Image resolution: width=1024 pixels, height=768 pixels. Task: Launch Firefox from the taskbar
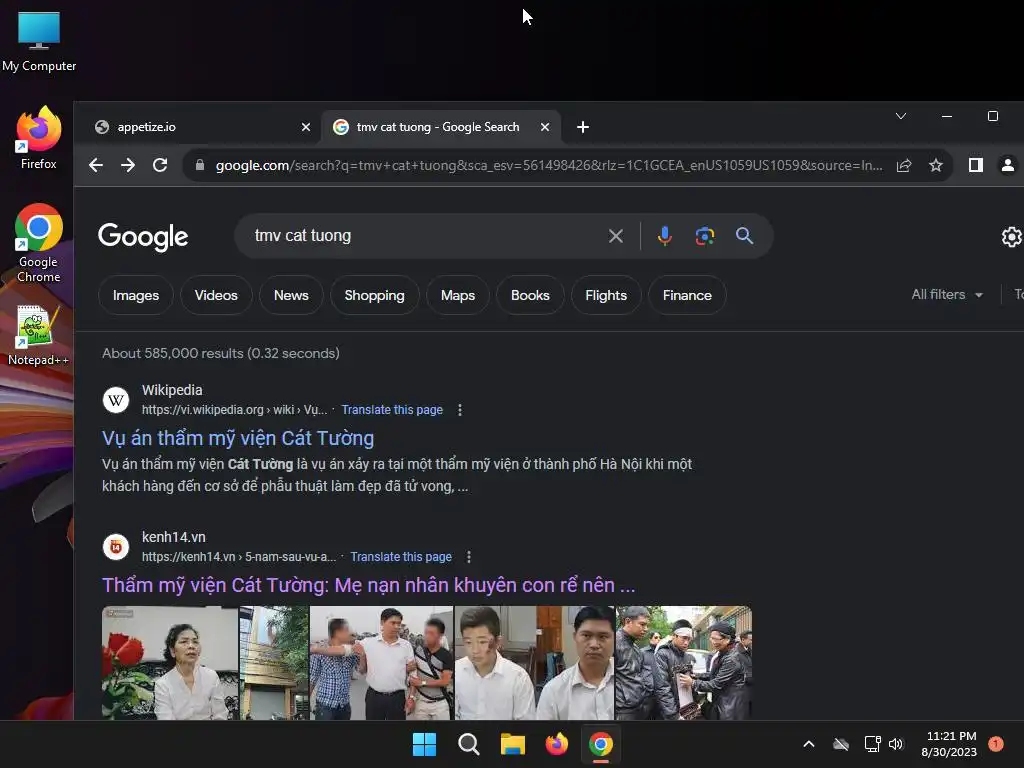[x=556, y=744]
